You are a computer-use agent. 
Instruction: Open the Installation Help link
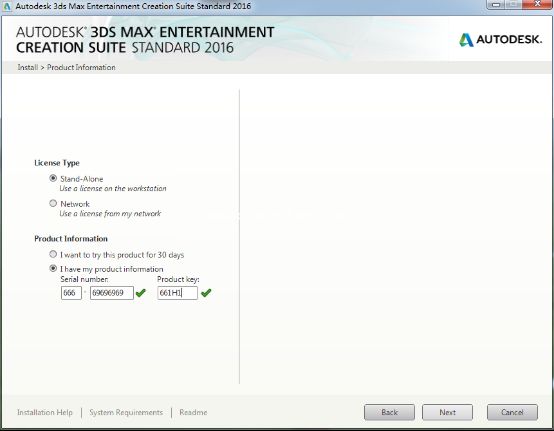pyautogui.click(x=45, y=412)
